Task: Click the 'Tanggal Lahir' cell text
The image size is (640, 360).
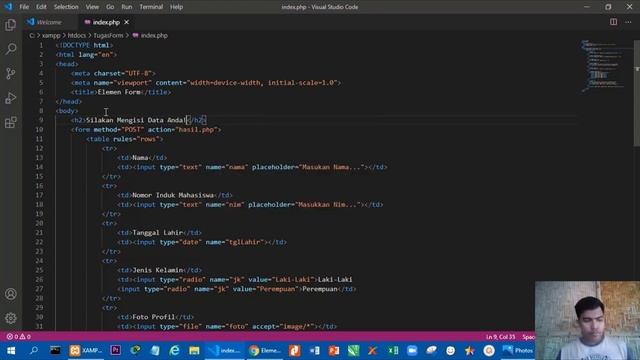Action: 158,233
